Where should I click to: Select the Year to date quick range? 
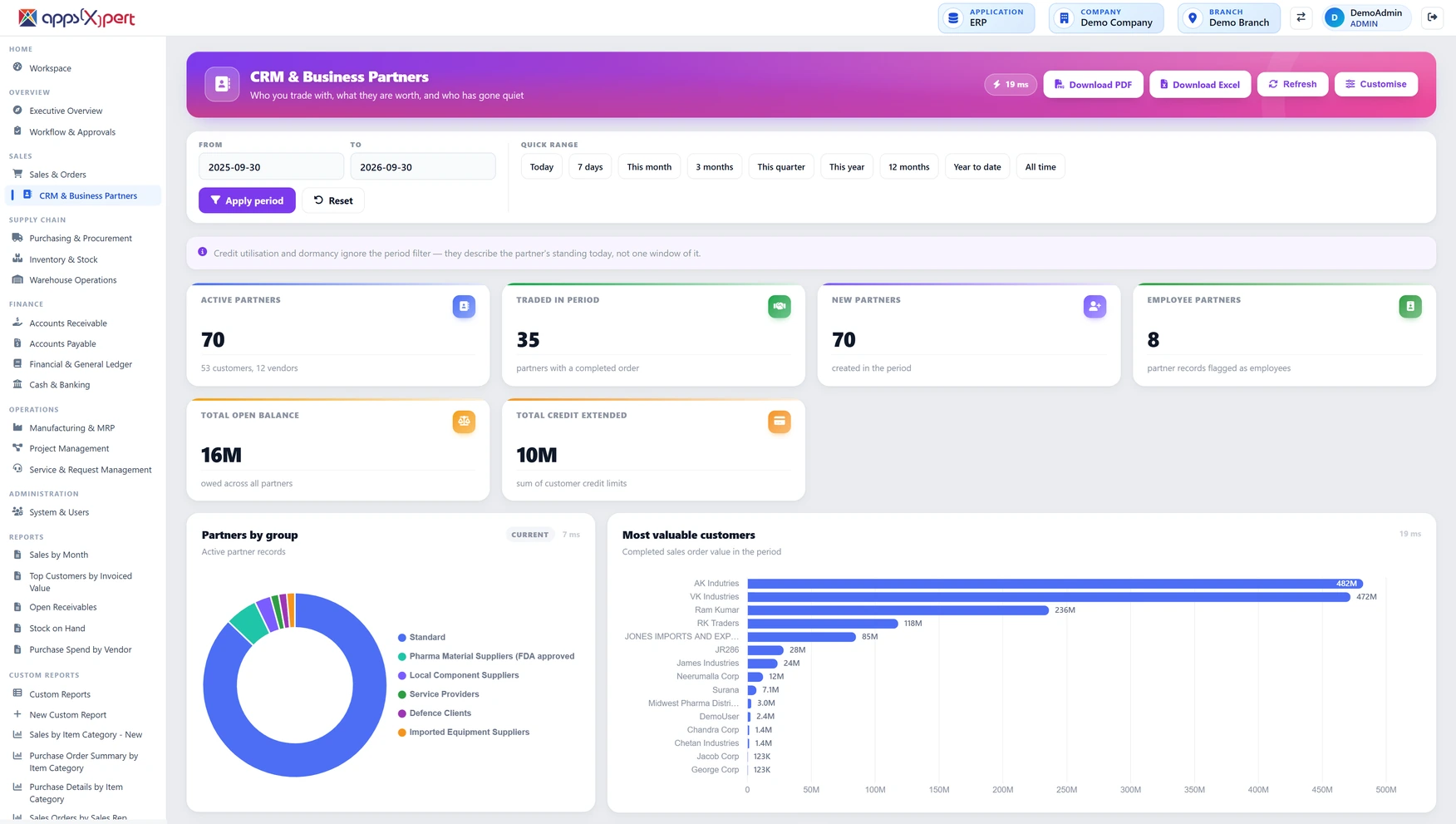pyautogui.click(x=977, y=166)
